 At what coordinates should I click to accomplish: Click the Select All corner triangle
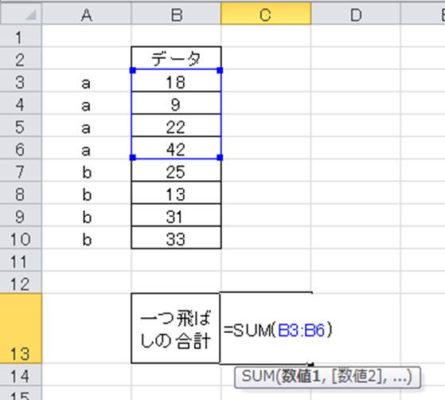point(31,15)
